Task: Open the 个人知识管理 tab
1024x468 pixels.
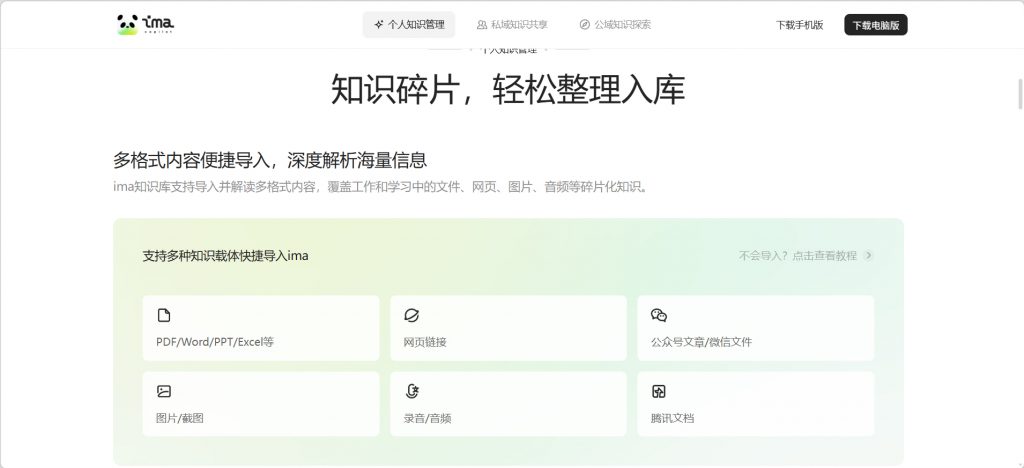Action: coord(409,25)
